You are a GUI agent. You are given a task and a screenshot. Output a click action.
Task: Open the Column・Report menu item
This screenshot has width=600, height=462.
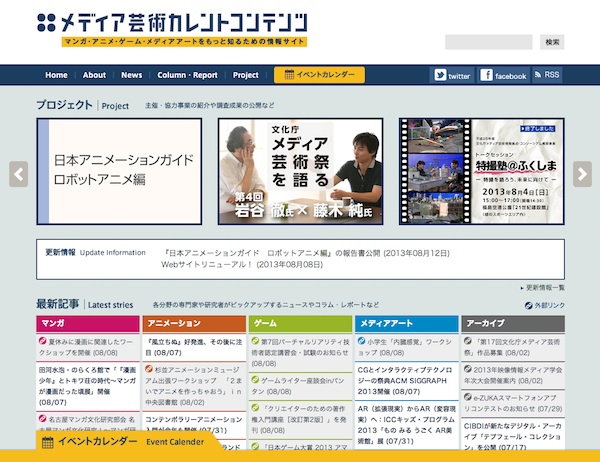[187, 75]
